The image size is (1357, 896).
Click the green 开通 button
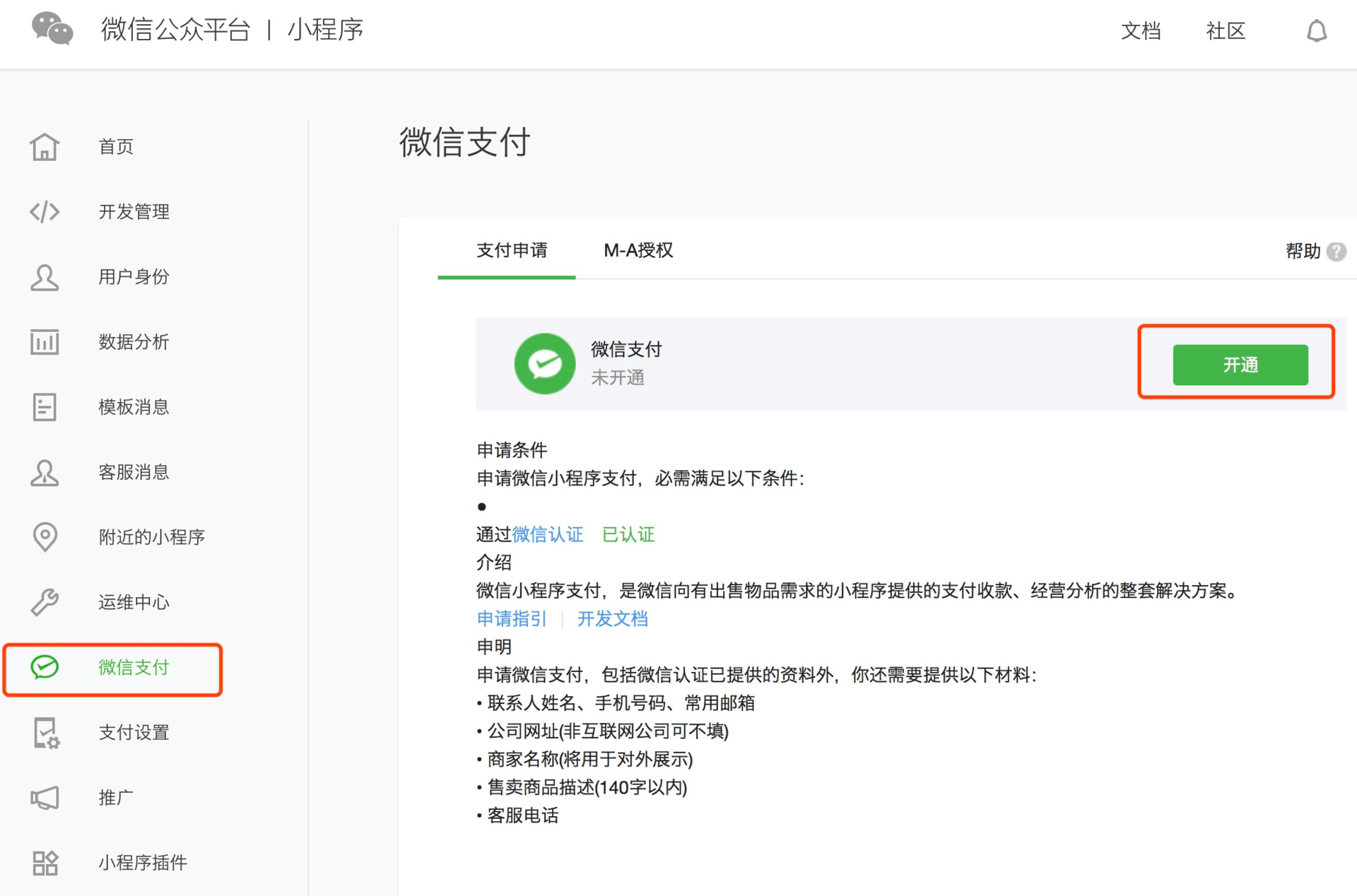(1241, 365)
